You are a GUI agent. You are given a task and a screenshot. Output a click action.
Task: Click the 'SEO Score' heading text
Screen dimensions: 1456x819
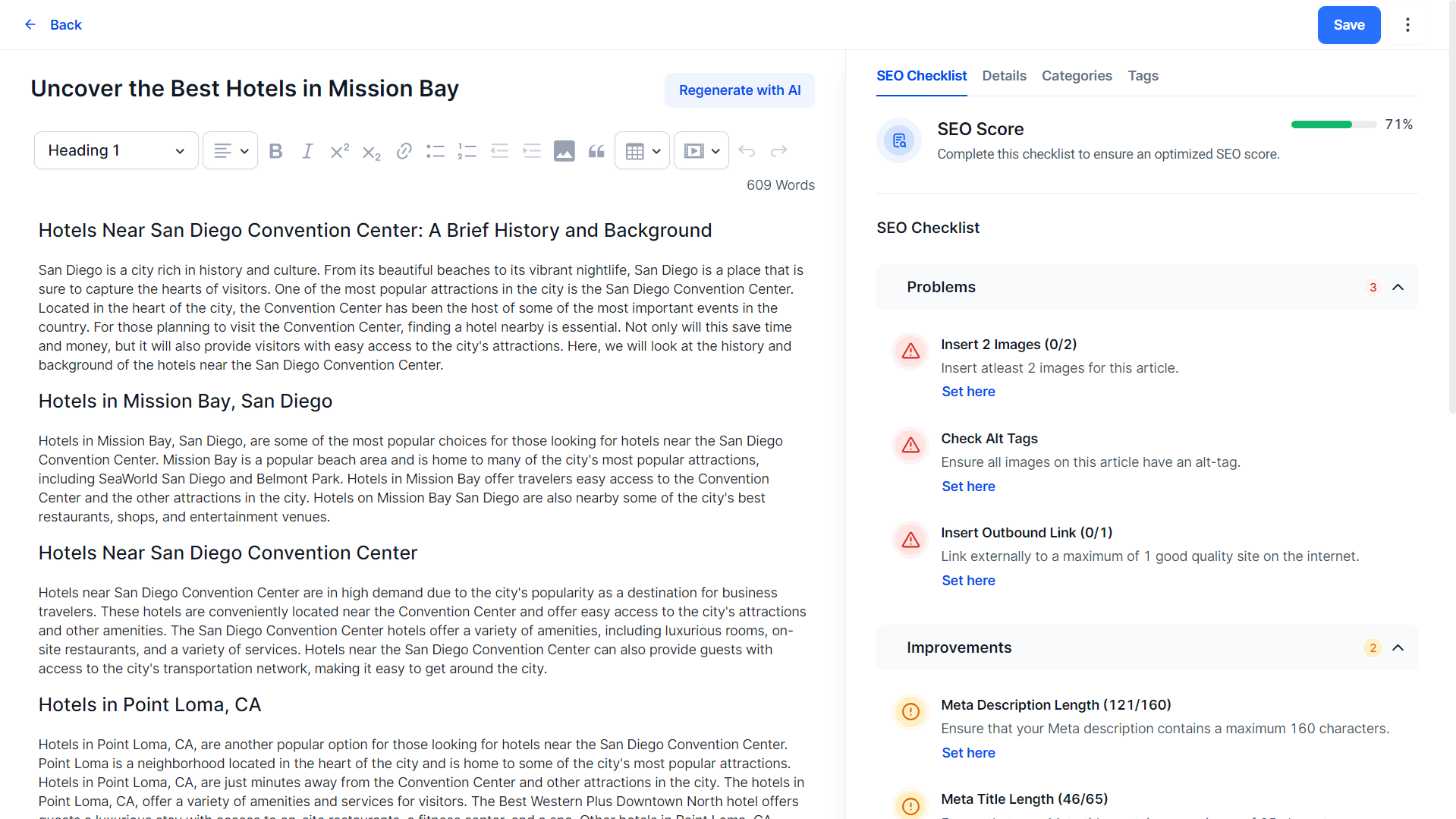click(x=980, y=129)
